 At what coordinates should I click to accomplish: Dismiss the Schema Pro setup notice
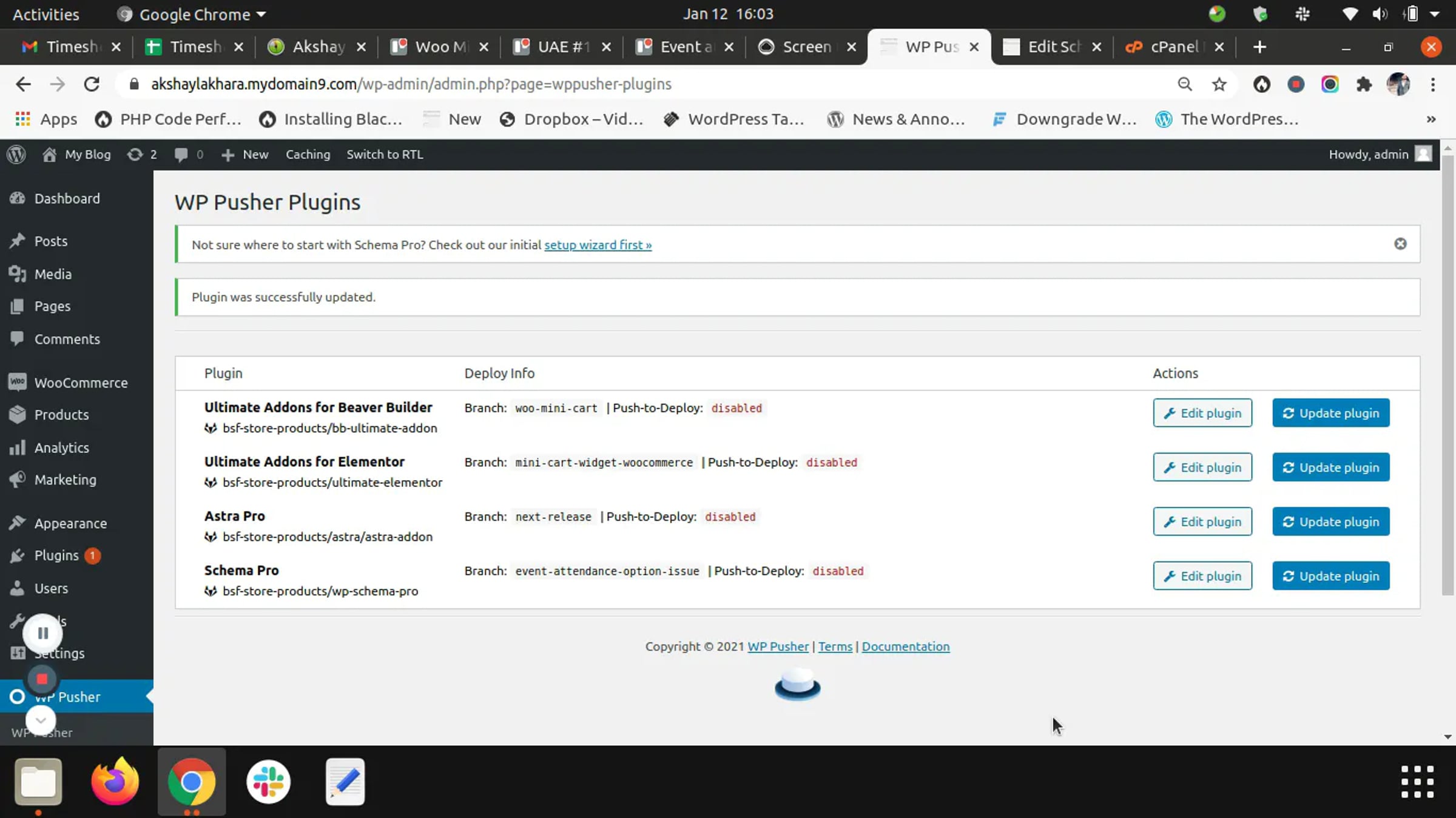click(x=1400, y=244)
